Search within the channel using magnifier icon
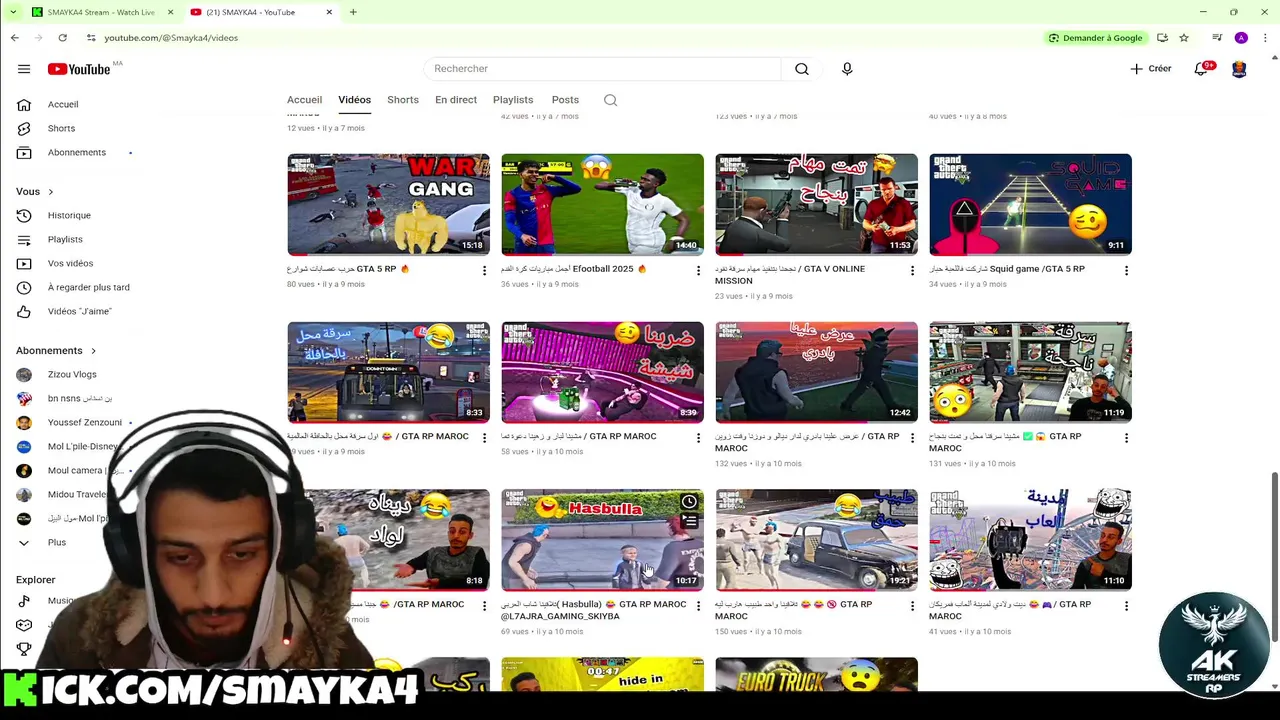This screenshot has height=720, width=1280. pyautogui.click(x=611, y=100)
